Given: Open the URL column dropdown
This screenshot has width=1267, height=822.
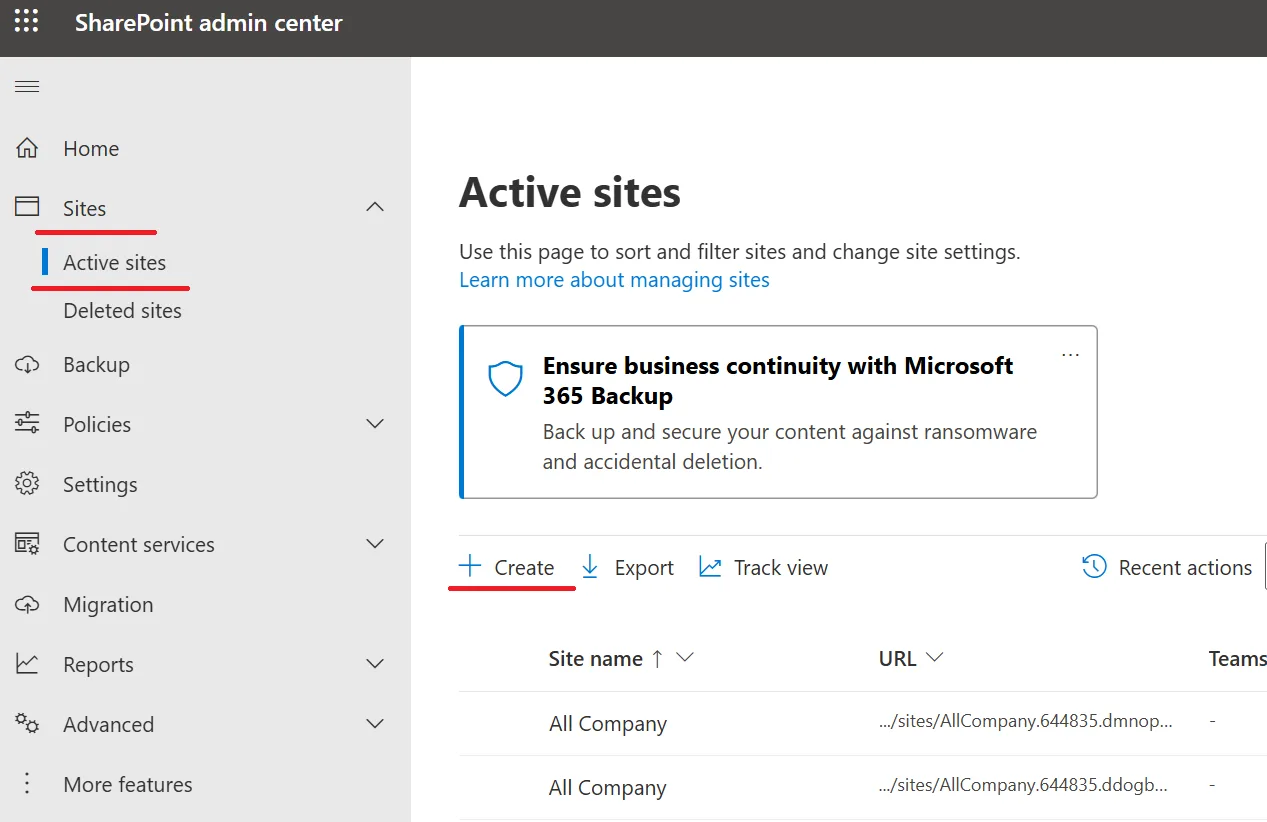Looking at the screenshot, I should (x=935, y=658).
